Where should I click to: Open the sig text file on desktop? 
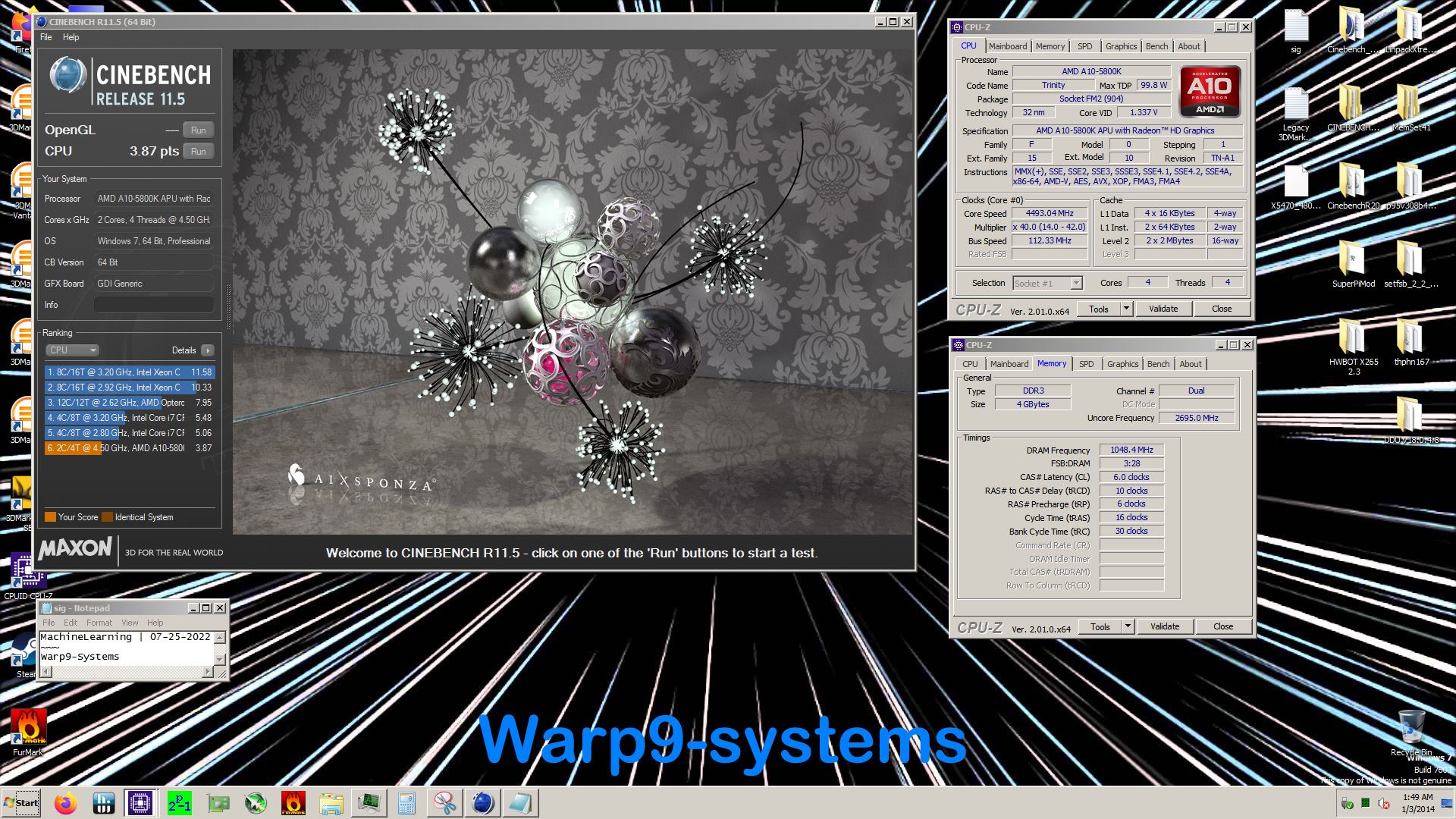1295,32
